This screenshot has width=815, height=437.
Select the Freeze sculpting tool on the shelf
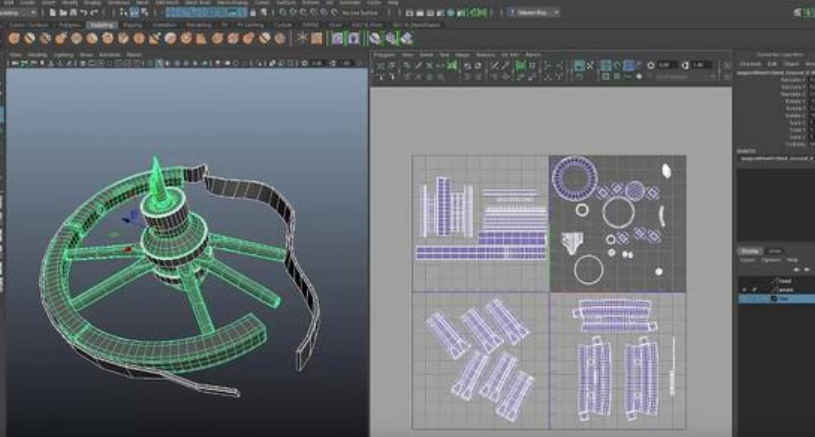tap(280, 38)
